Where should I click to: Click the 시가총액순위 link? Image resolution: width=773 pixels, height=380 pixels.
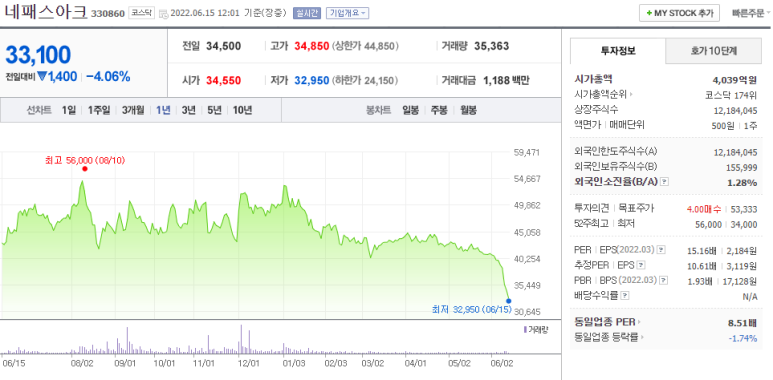click(x=601, y=94)
